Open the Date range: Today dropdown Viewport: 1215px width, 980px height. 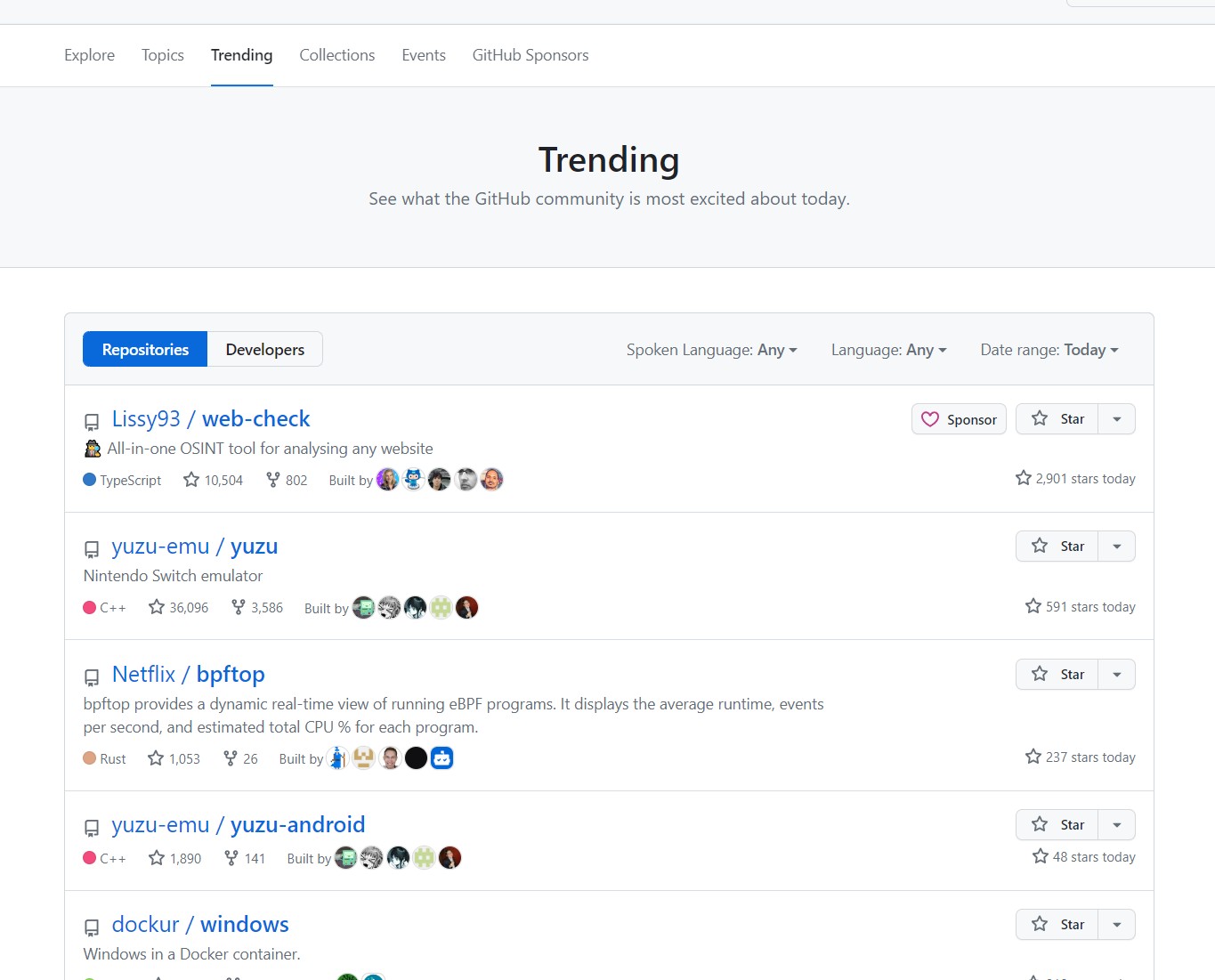tap(1049, 350)
